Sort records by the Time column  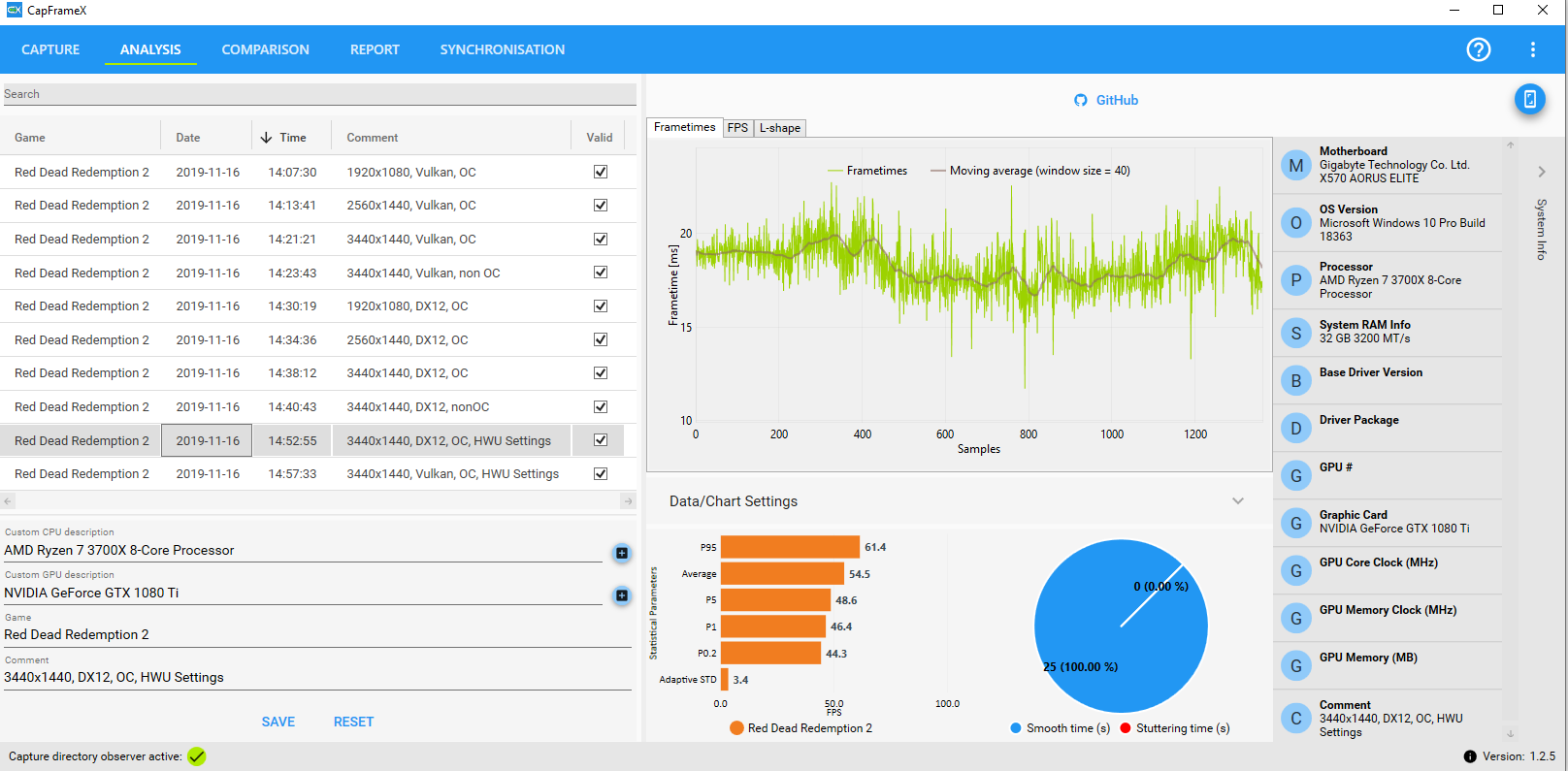[x=292, y=138]
